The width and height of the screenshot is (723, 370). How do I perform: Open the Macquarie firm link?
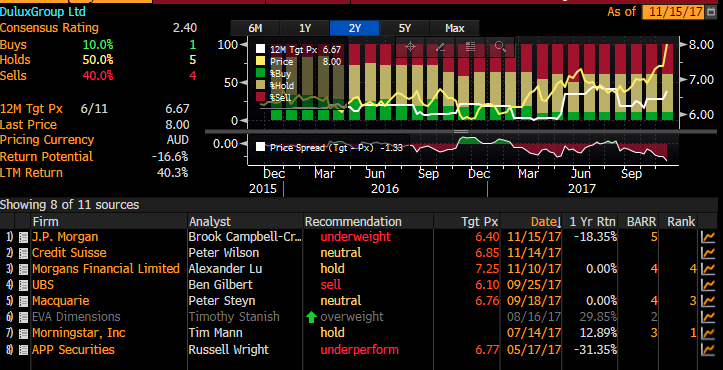point(60,301)
